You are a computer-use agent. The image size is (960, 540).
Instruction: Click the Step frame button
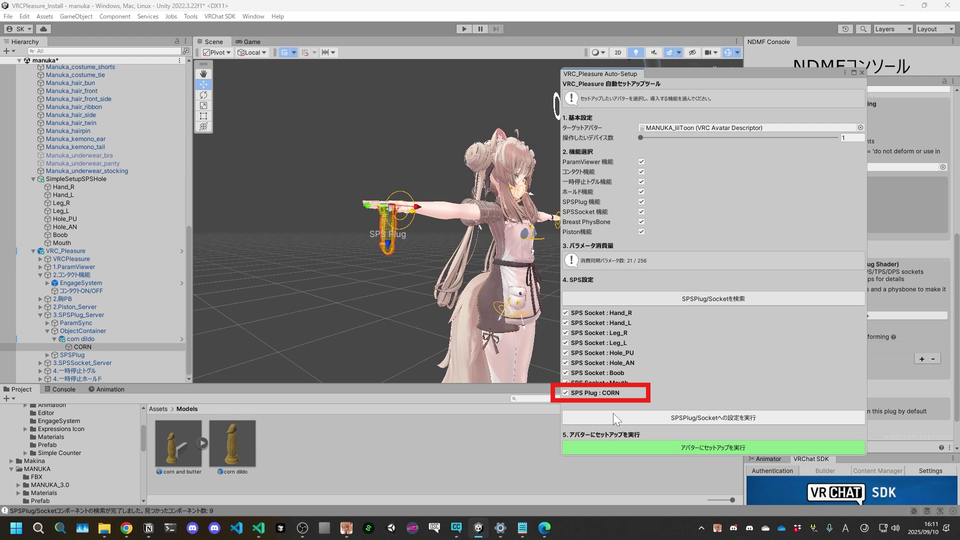coord(496,29)
